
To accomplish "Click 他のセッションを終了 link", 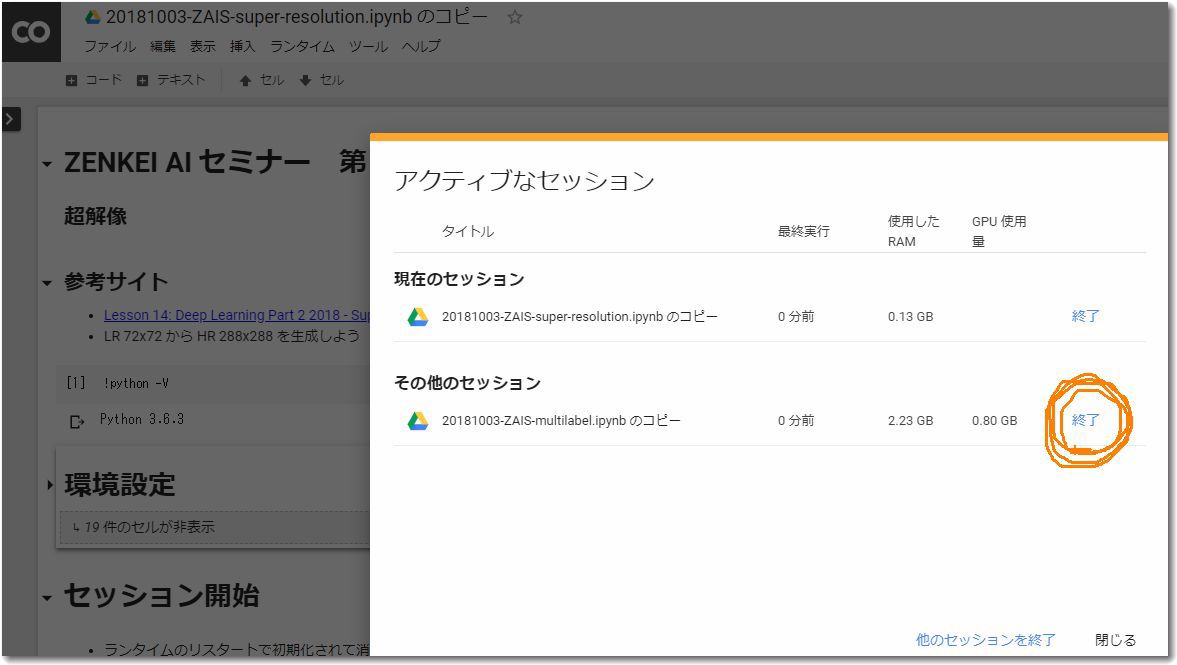I will pos(985,640).
